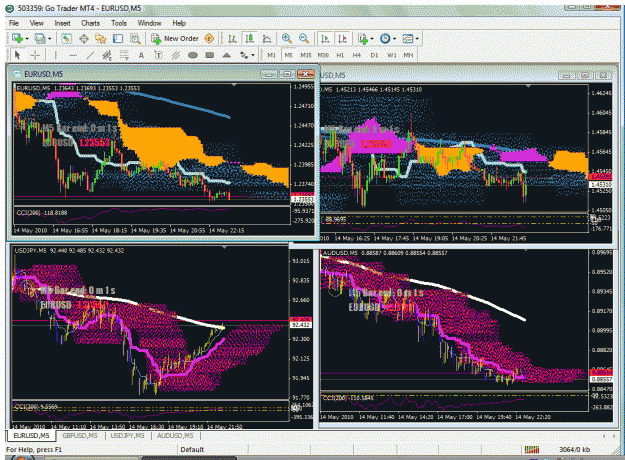Click the clock Periods icon
Screen dimensions: 625x460
click(385, 38)
